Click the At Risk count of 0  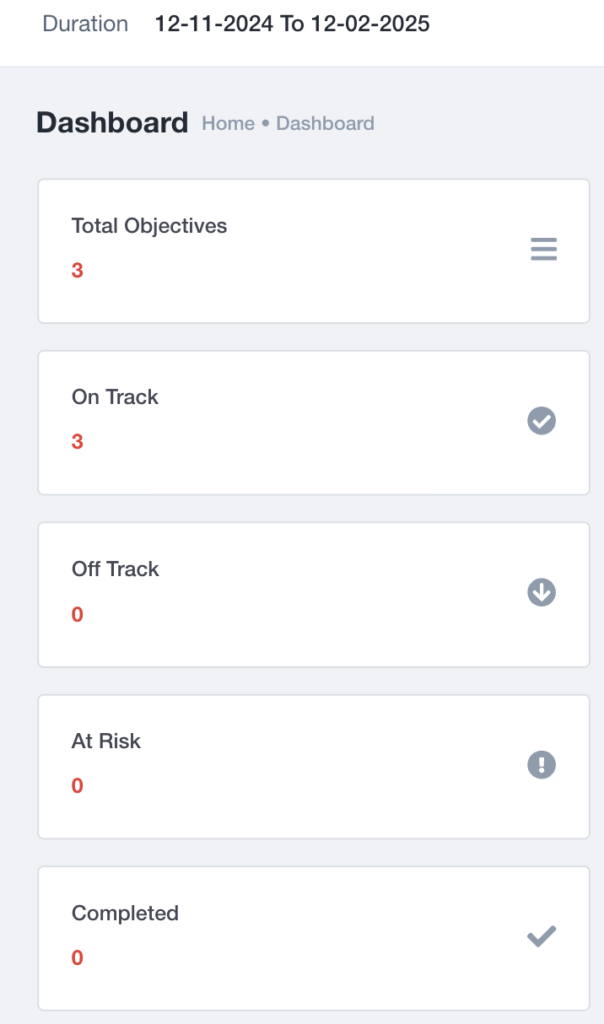click(x=77, y=786)
